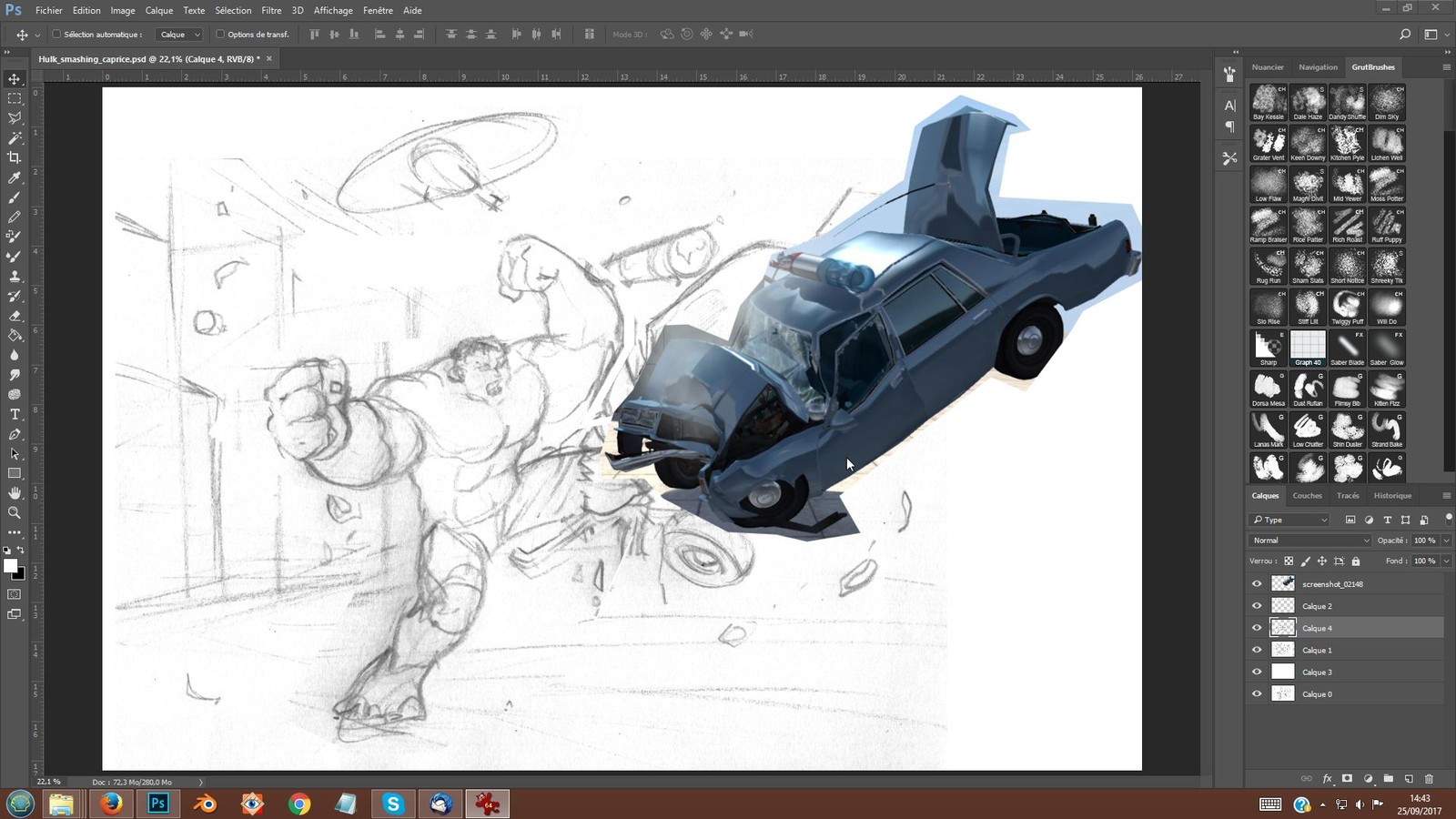The height and width of the screenshot is (819, 1456).
Task: Open the Calques panel options menu
Action: pos(1446,496)
